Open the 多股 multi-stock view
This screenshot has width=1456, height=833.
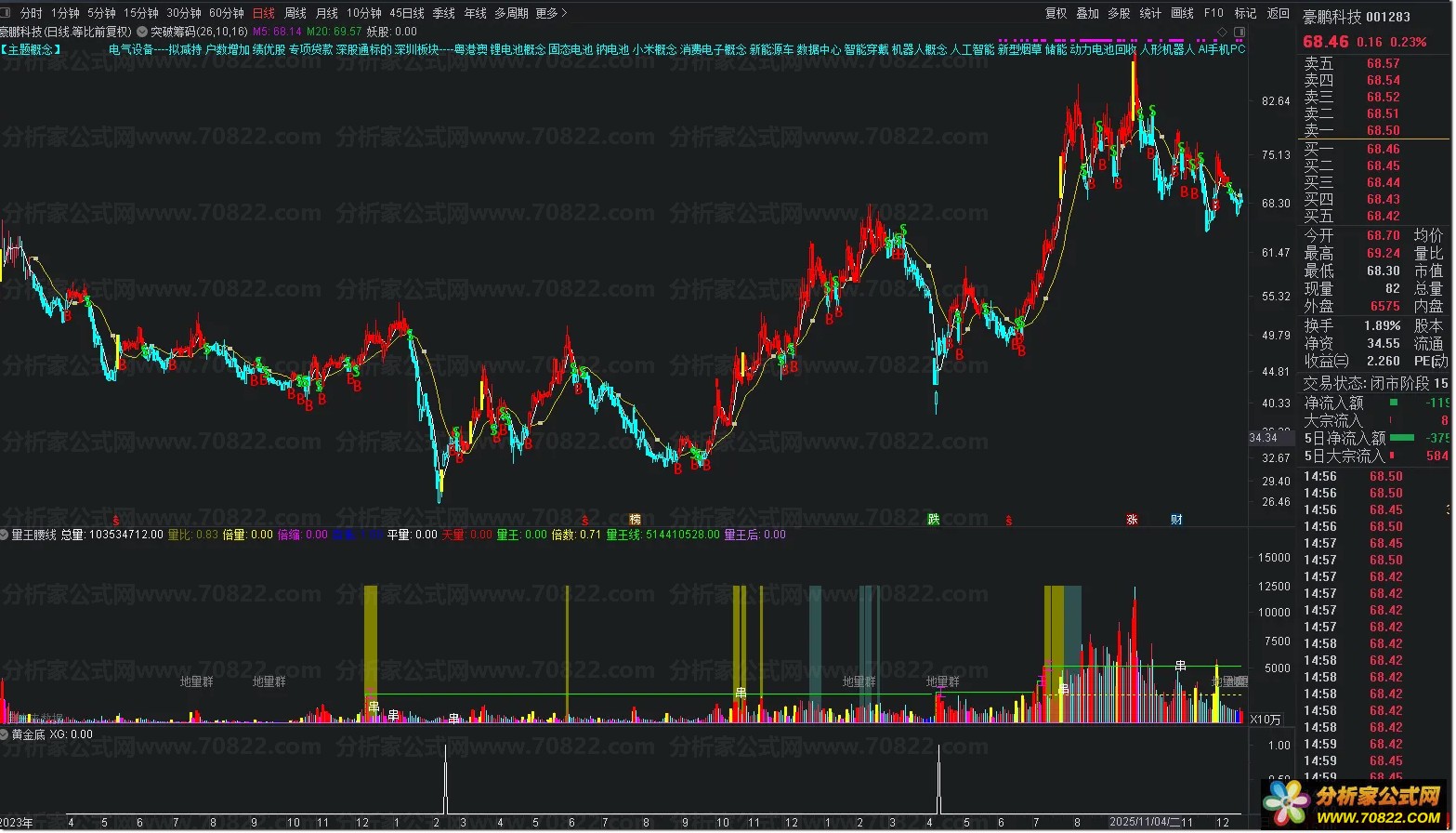1120,13
